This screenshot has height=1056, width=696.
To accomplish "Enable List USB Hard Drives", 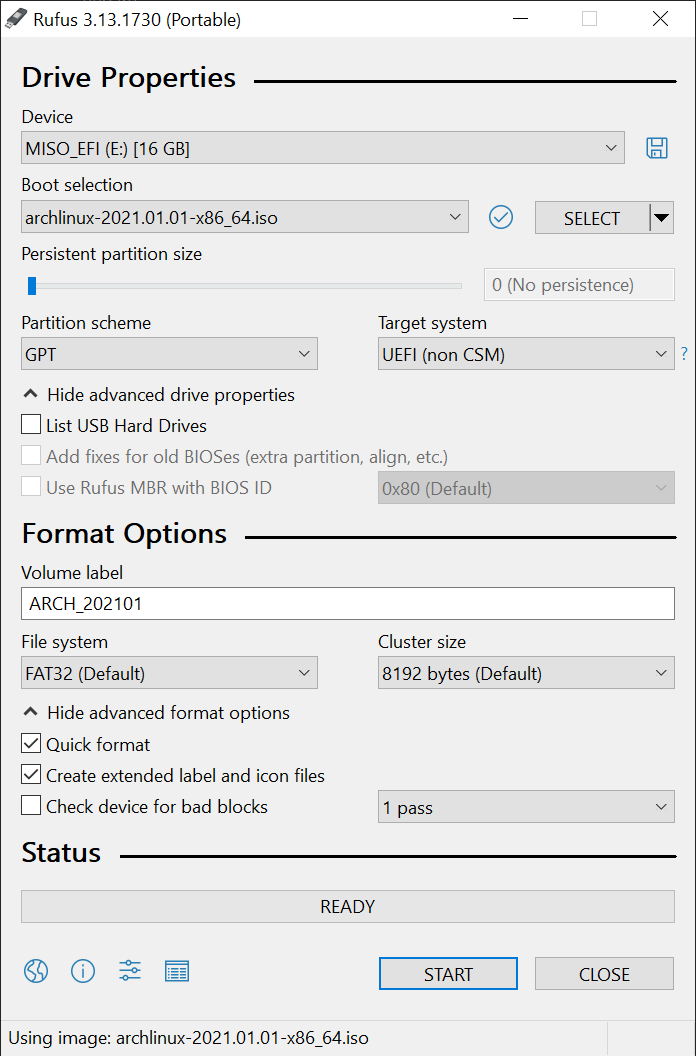I will (x=30, y=425).
